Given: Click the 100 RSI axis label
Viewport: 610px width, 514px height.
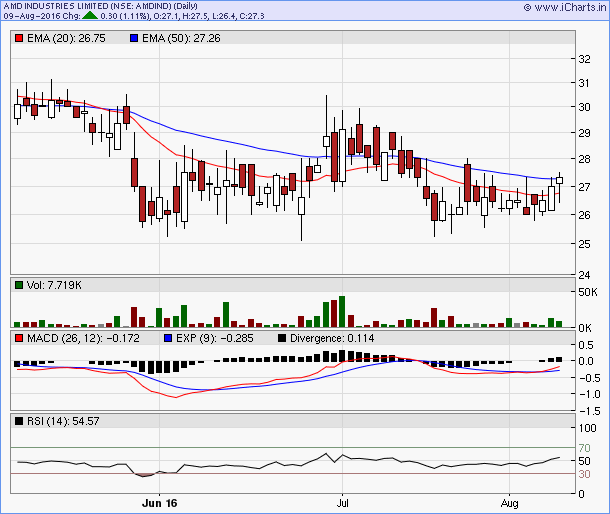Looking at the screenshot, I should pos(587,428).
